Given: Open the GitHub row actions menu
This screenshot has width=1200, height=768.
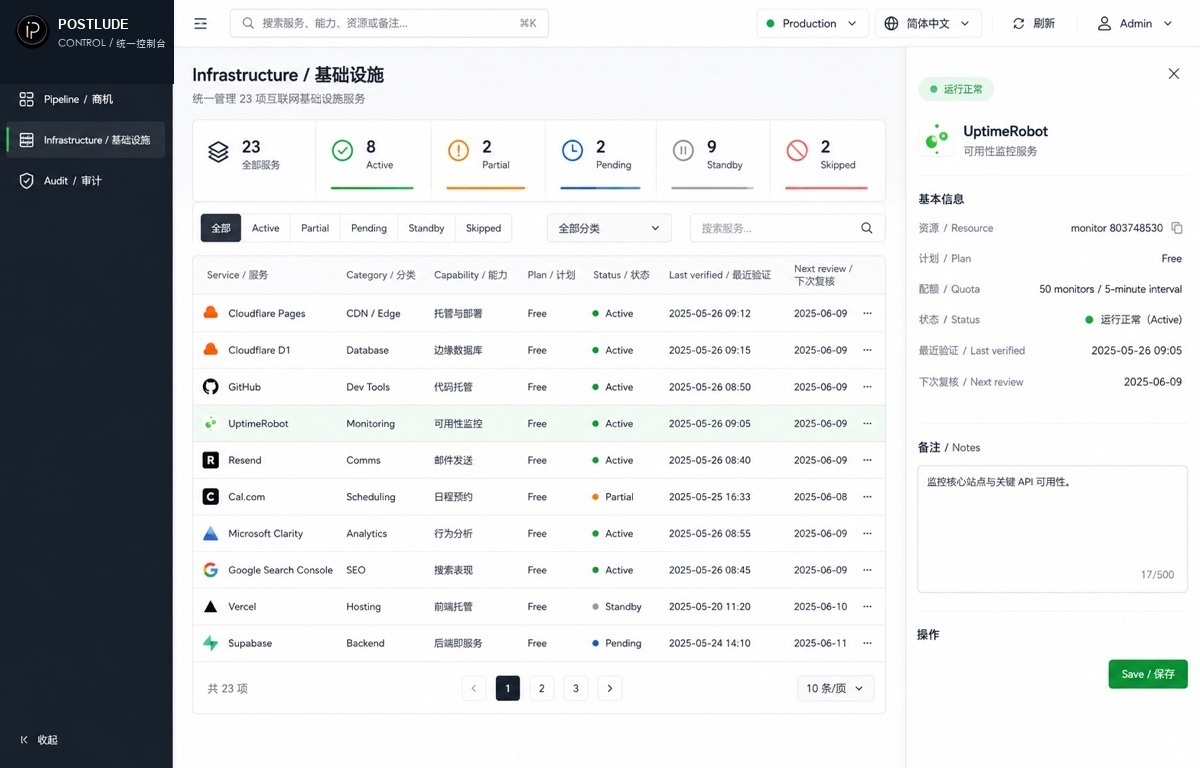Looking at the screenshot, I should point(867,387).
